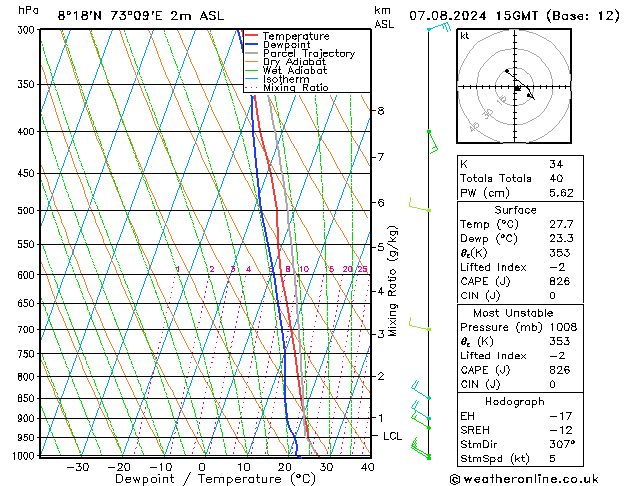
Task: Click the wind barb at 400 hPa
Action: click(x=433, y=142)
